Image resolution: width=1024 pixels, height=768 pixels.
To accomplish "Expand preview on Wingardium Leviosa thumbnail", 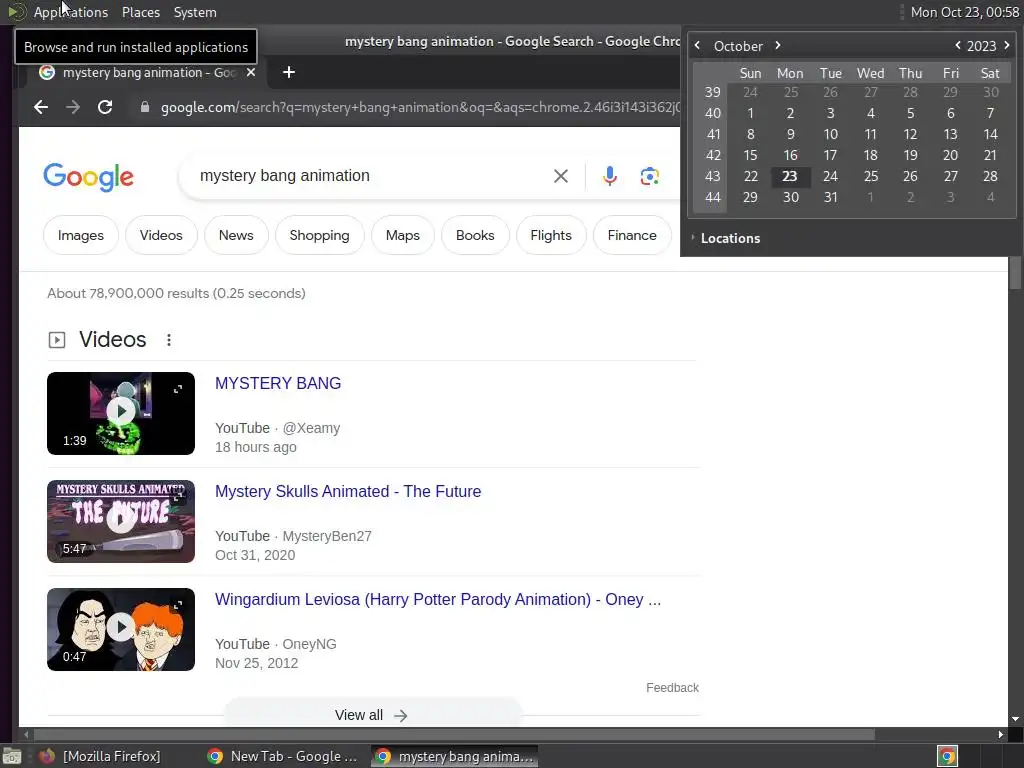I will pos(178,605).
